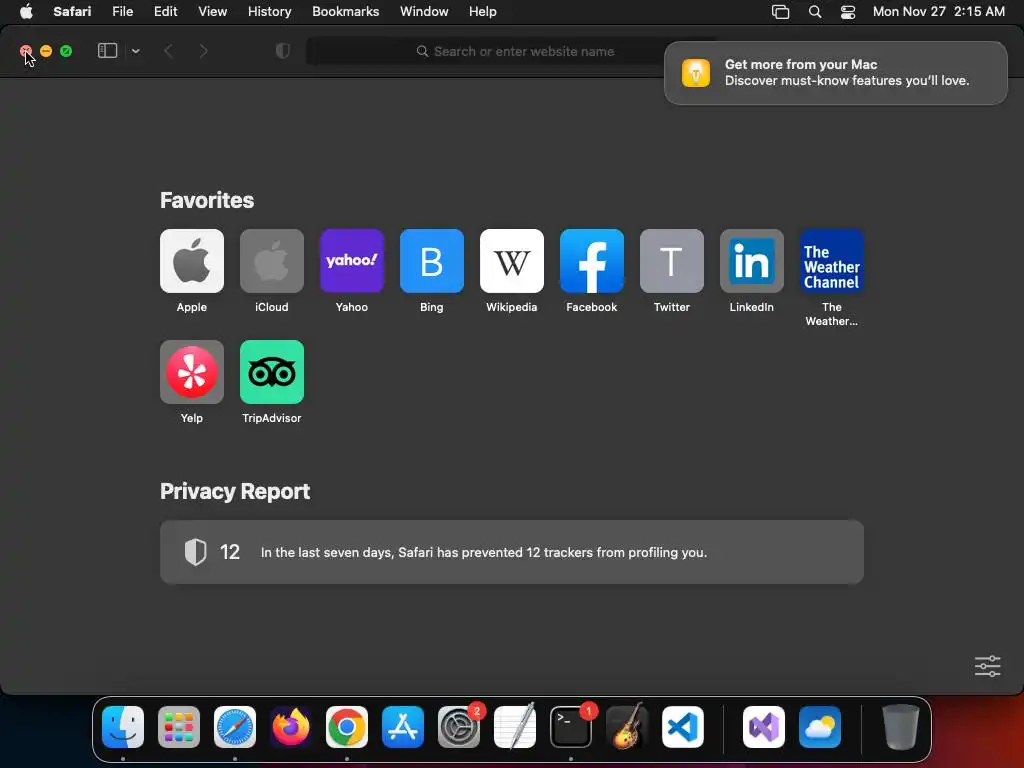Go forward with the forward arrow
Screen dimensions: 1024x768
click(x=203, y=51)
